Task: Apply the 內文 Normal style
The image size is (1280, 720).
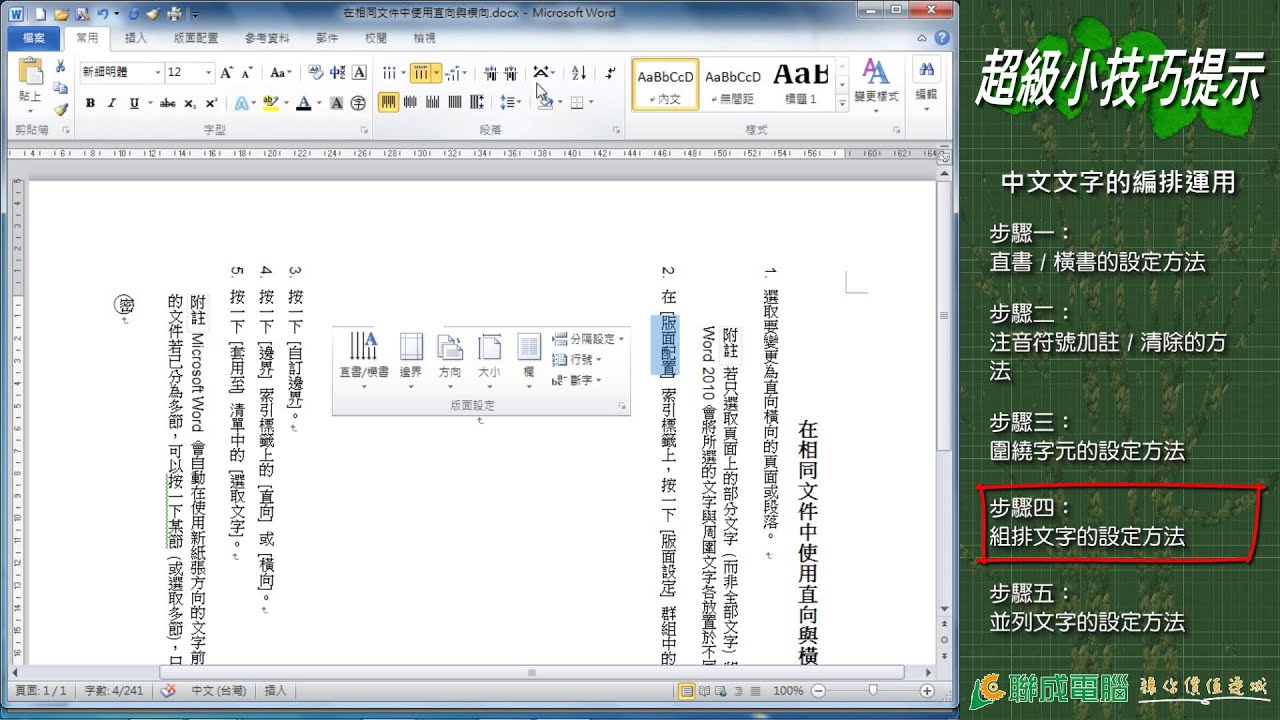Action: [x=665, y=84]
